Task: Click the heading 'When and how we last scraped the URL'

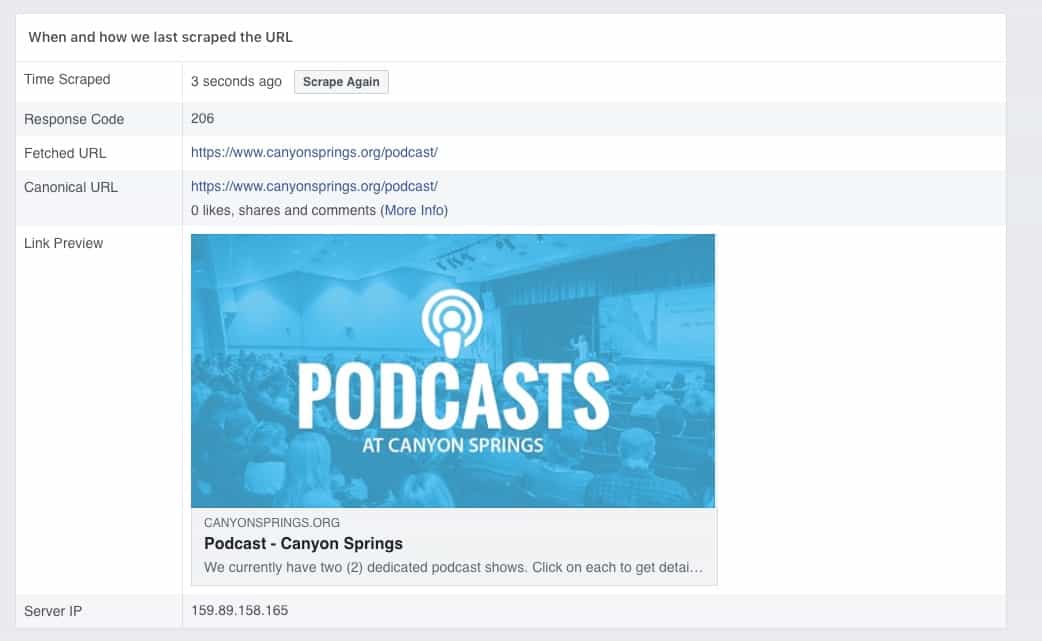Action: (x=160, y=37)
